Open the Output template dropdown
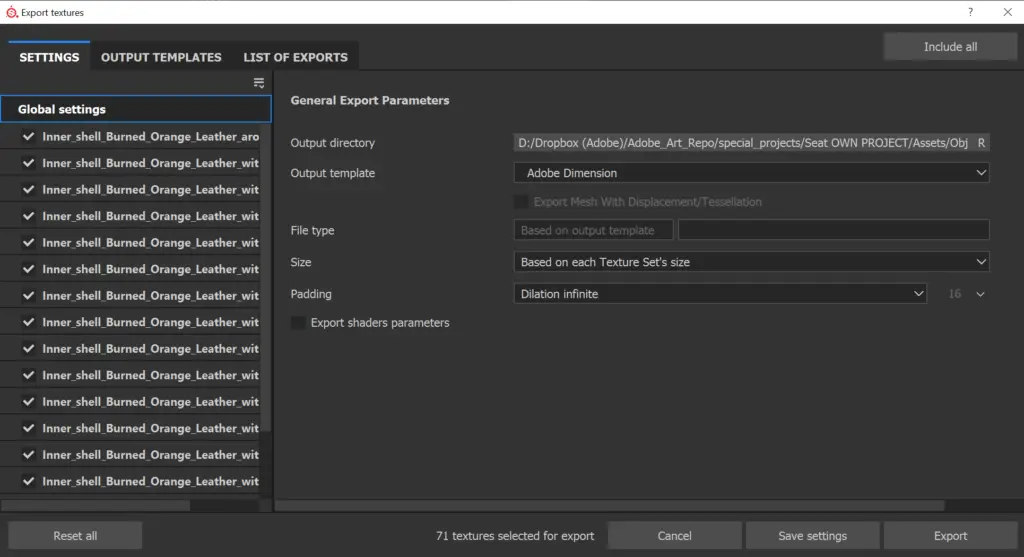 coord(751,173)
